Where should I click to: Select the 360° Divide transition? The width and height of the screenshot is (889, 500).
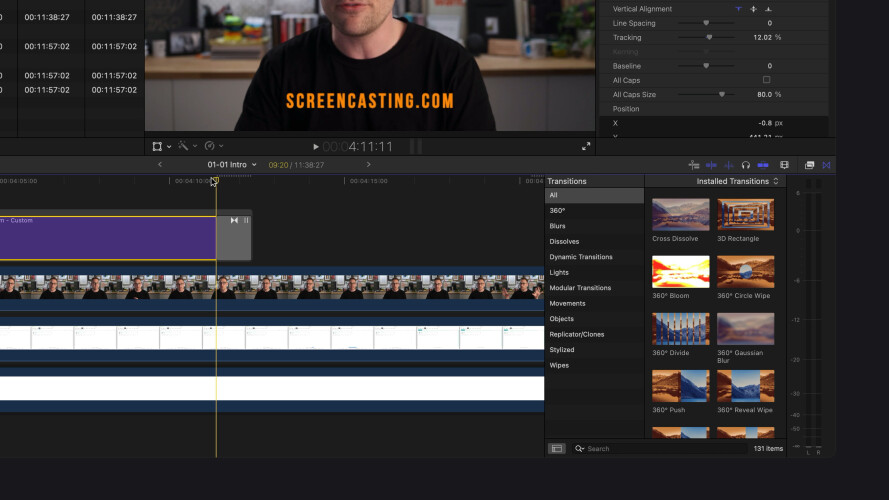click(680, 329)
